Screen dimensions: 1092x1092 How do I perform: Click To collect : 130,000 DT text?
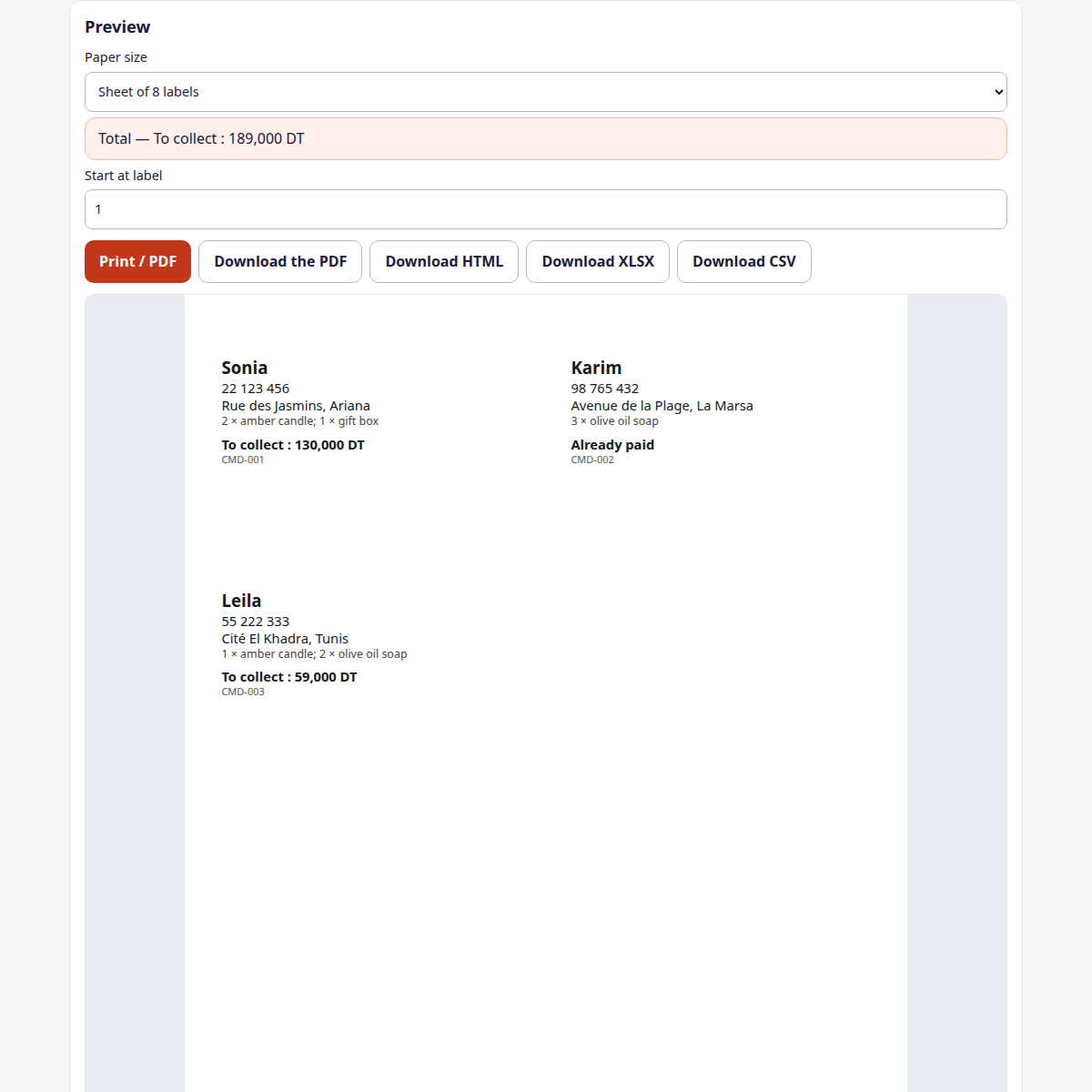(293, 445)
